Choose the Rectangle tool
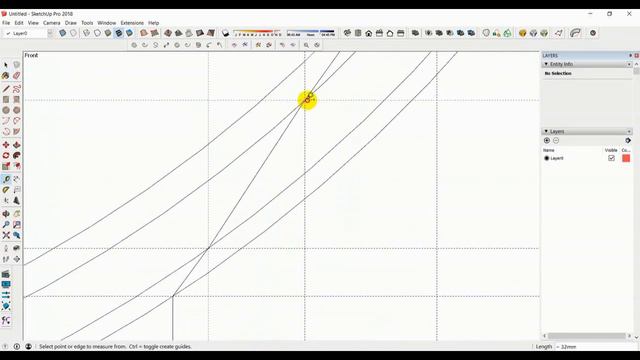640x360 pixels. tap(6, 99)
